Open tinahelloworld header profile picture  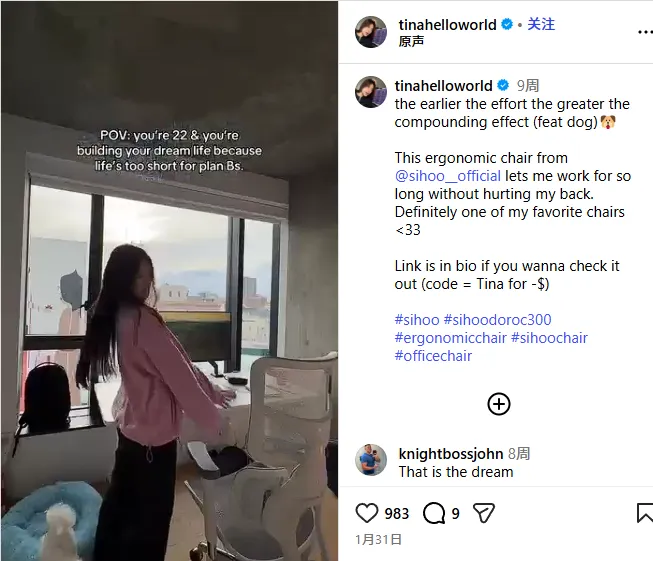click(x=371, y=32)
